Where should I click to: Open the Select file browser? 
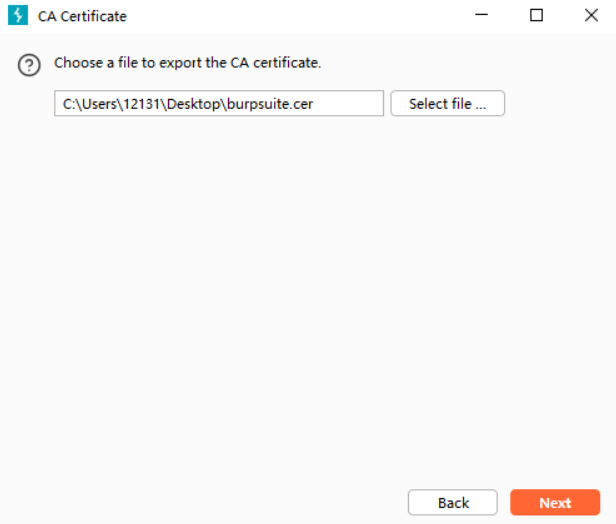click(x=447, y=104)
